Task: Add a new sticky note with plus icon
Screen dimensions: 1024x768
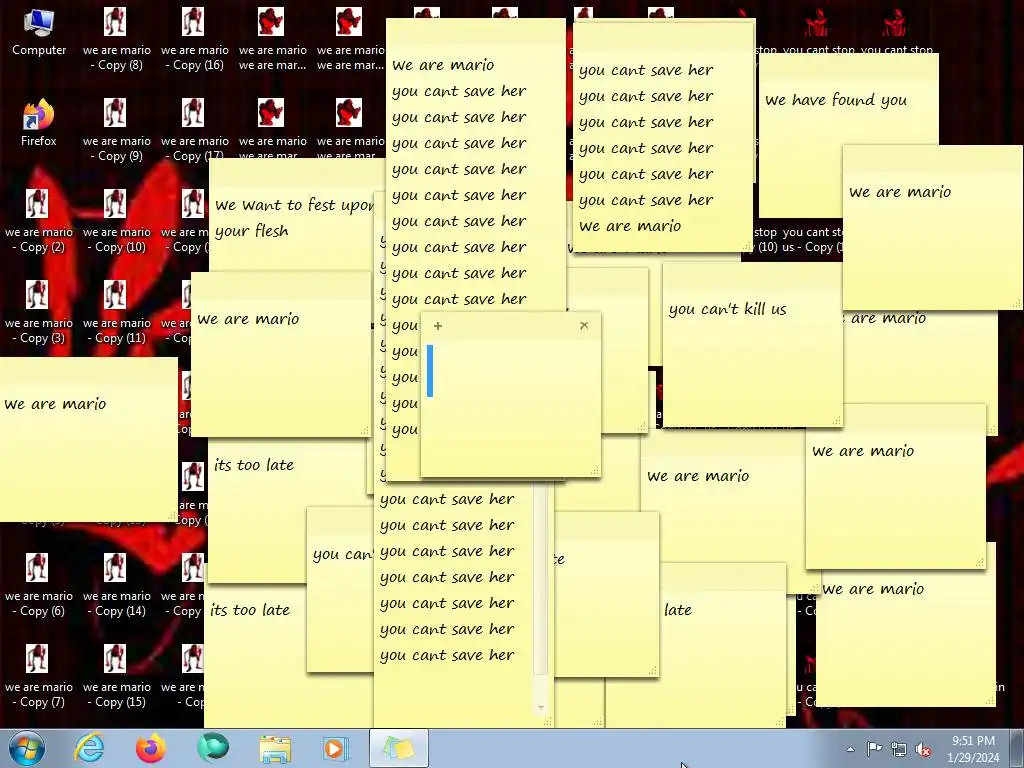Action: (x=438, y=325)
